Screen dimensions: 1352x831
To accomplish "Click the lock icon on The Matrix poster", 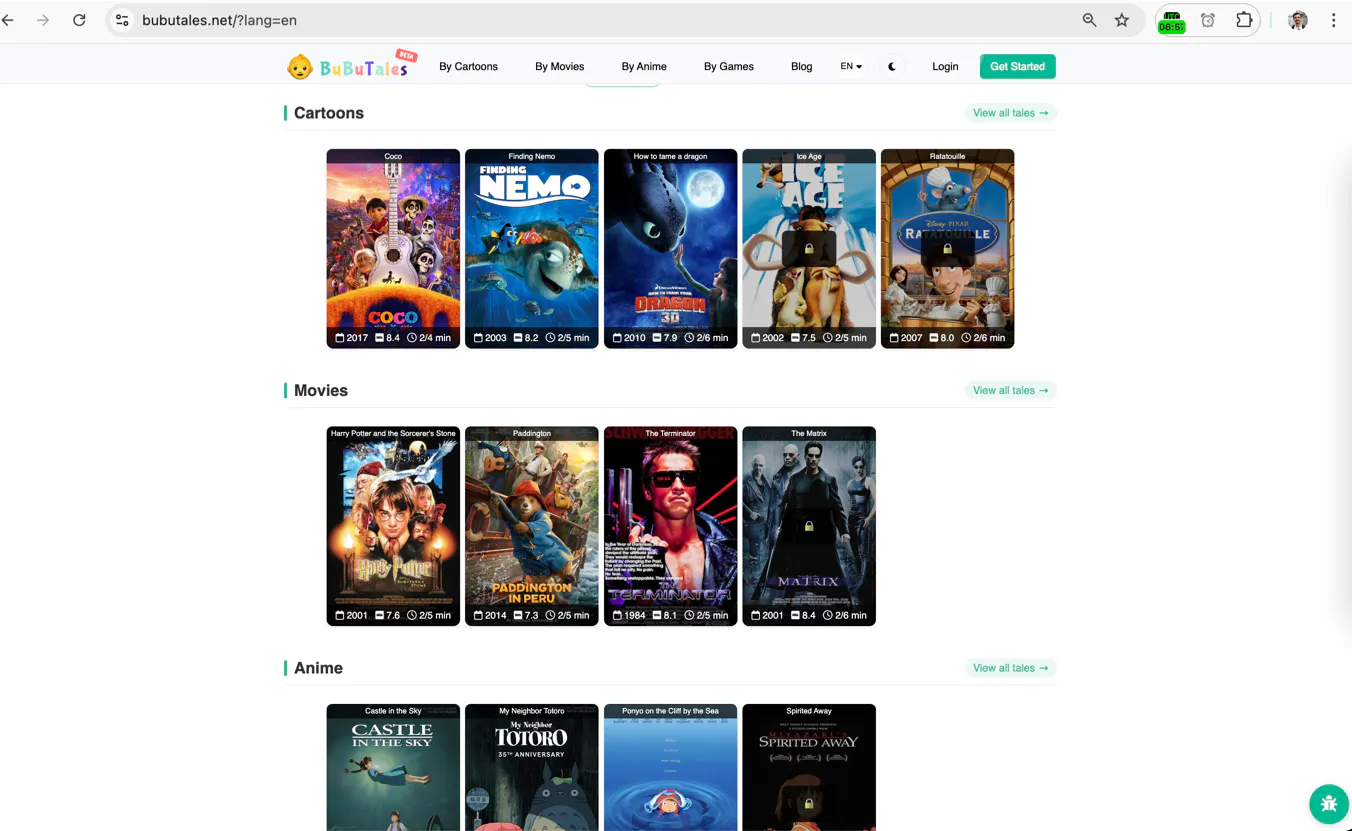I will pos(809,526).
